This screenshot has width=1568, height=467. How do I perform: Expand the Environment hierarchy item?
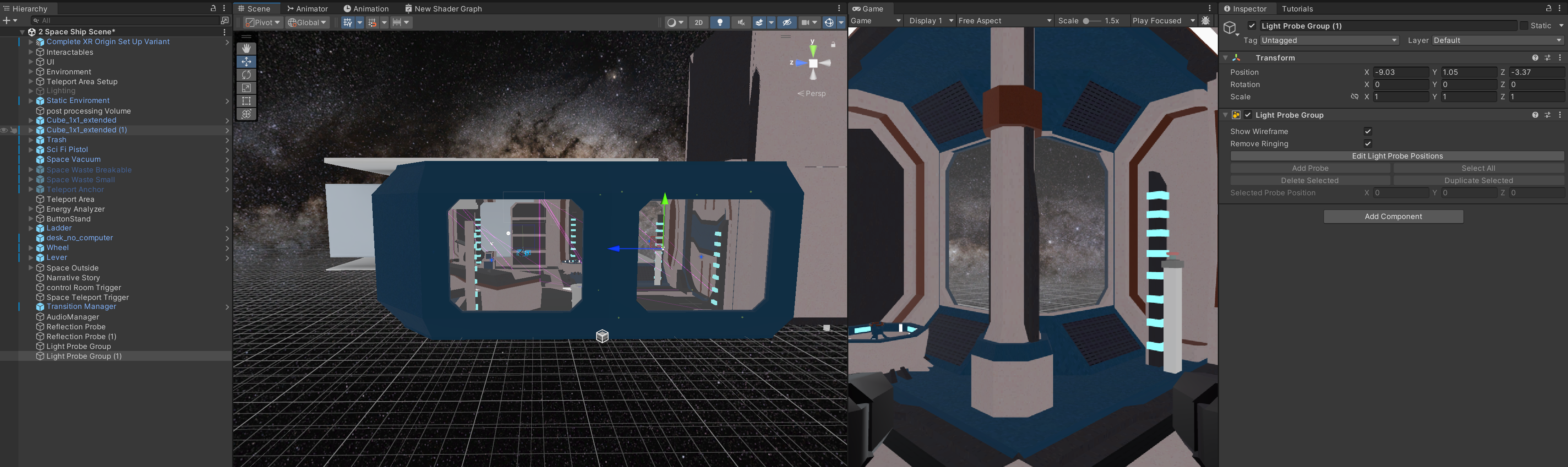click(30, 72)
